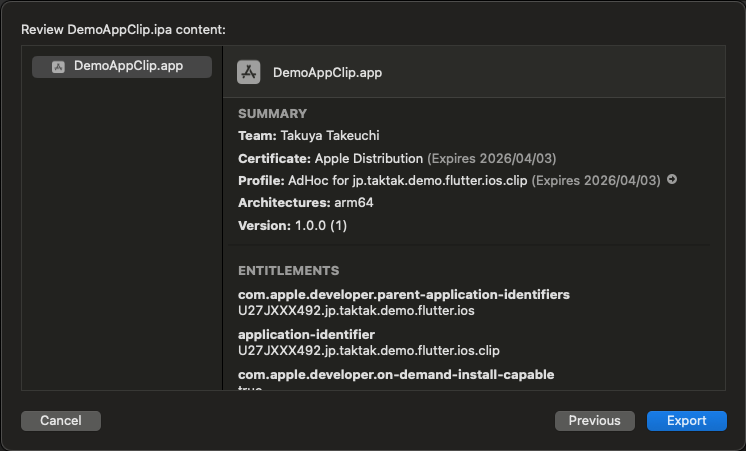The width and height of the screenshot is (746, 451).
Task: Click the Version: 1.0.0 (1) line
Action: [293, 226]
